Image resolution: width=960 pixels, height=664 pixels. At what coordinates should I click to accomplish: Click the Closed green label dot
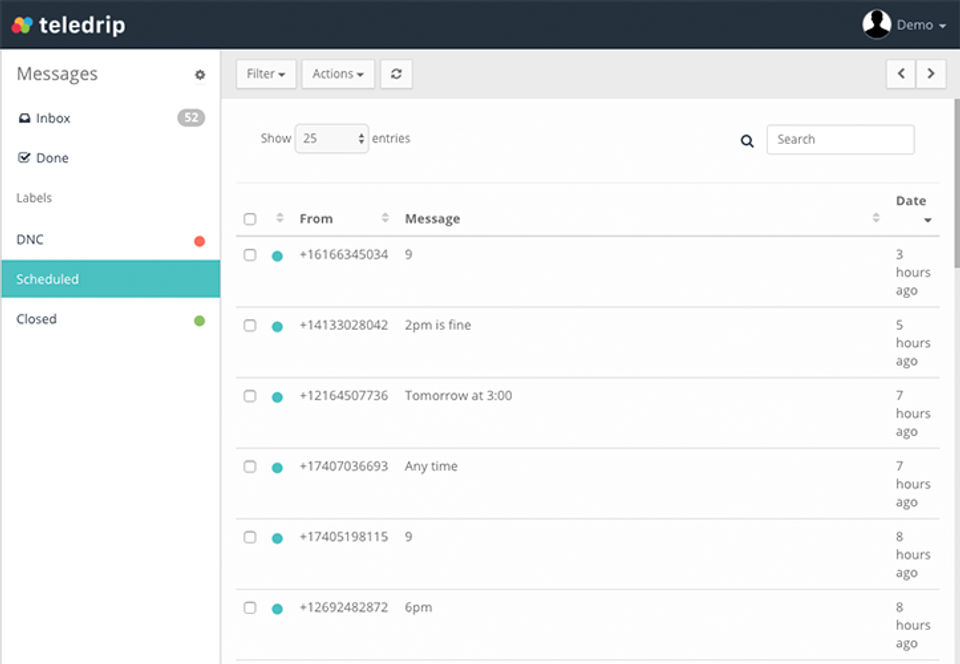click(x=200, y=320)
